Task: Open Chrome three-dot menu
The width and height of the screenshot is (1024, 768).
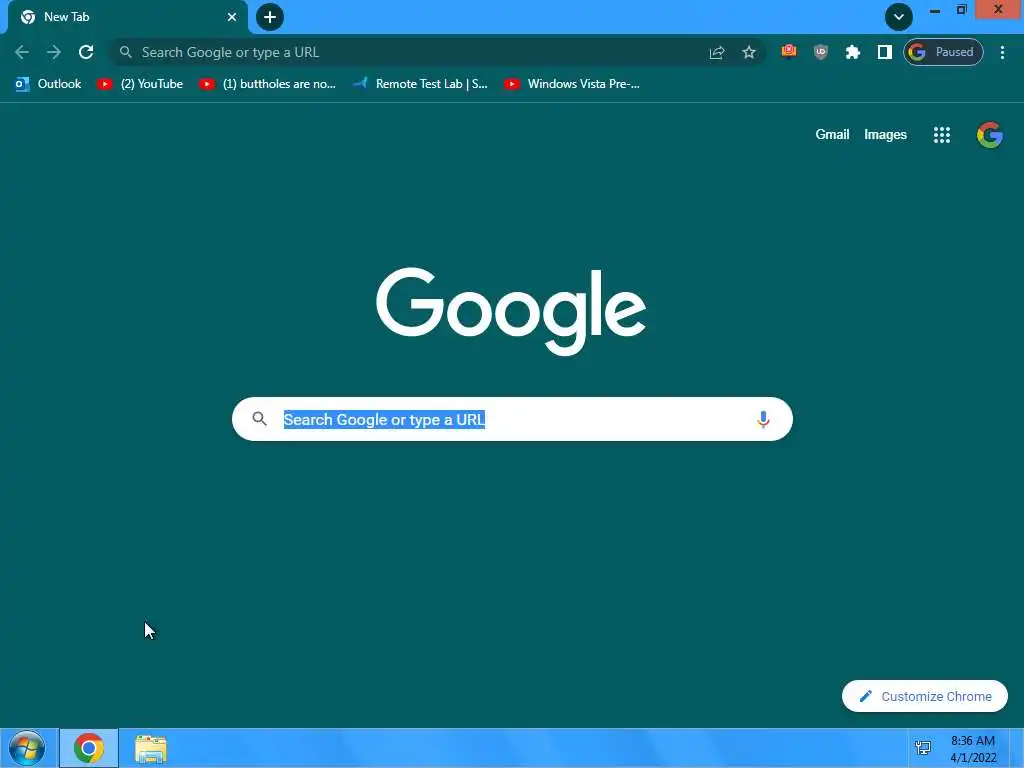Action: pos(1002,52)
